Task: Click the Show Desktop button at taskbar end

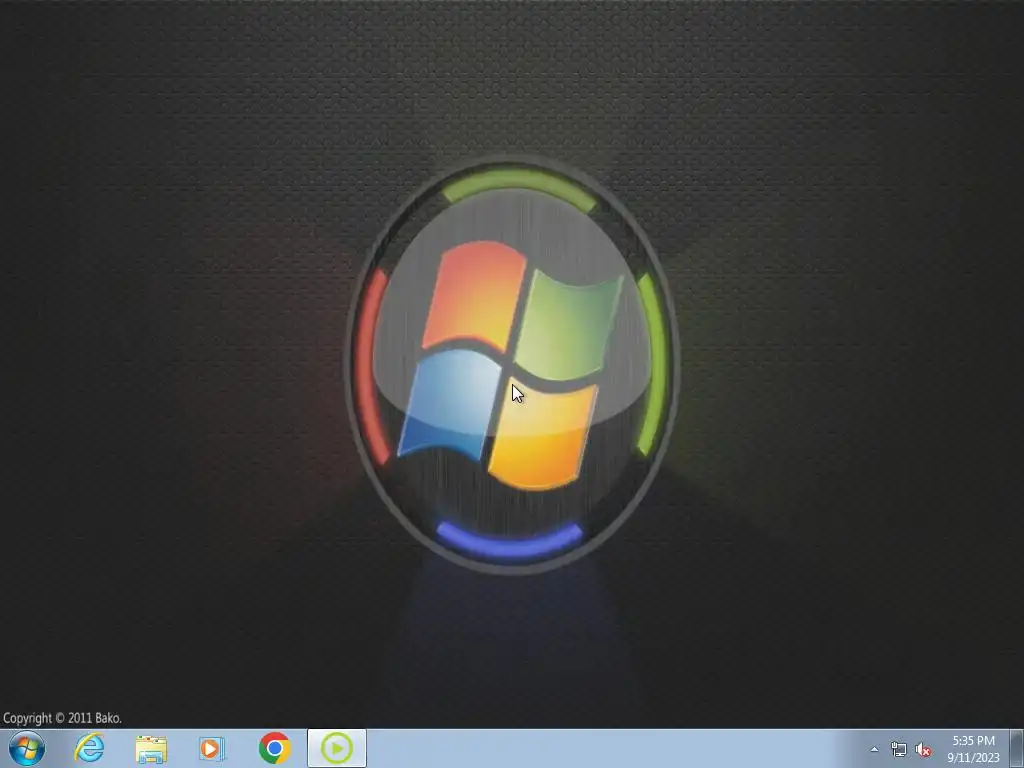Action: coord(1017,749)
